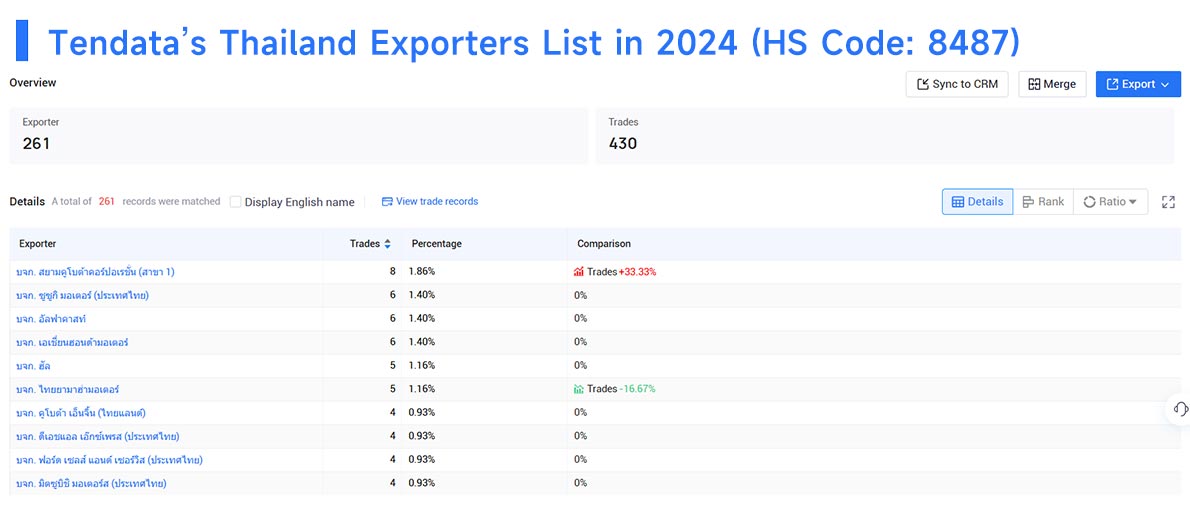
Task: Click the Percentage column header
Action: 436,244
